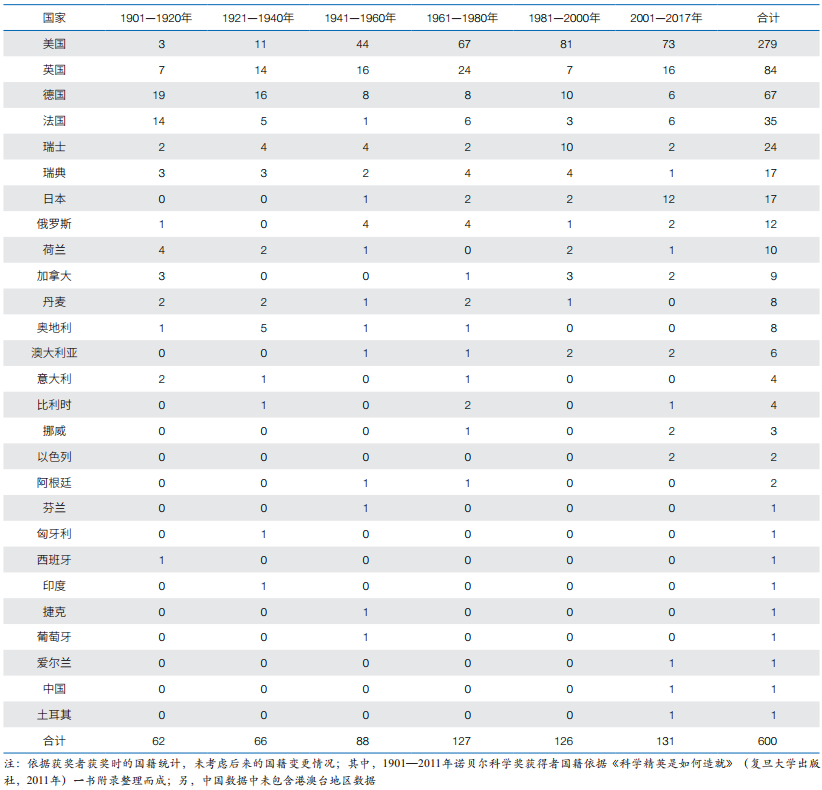Click the 匈牙利 row label
This screenshot has width=822, height=790.
tap(54, 534)
